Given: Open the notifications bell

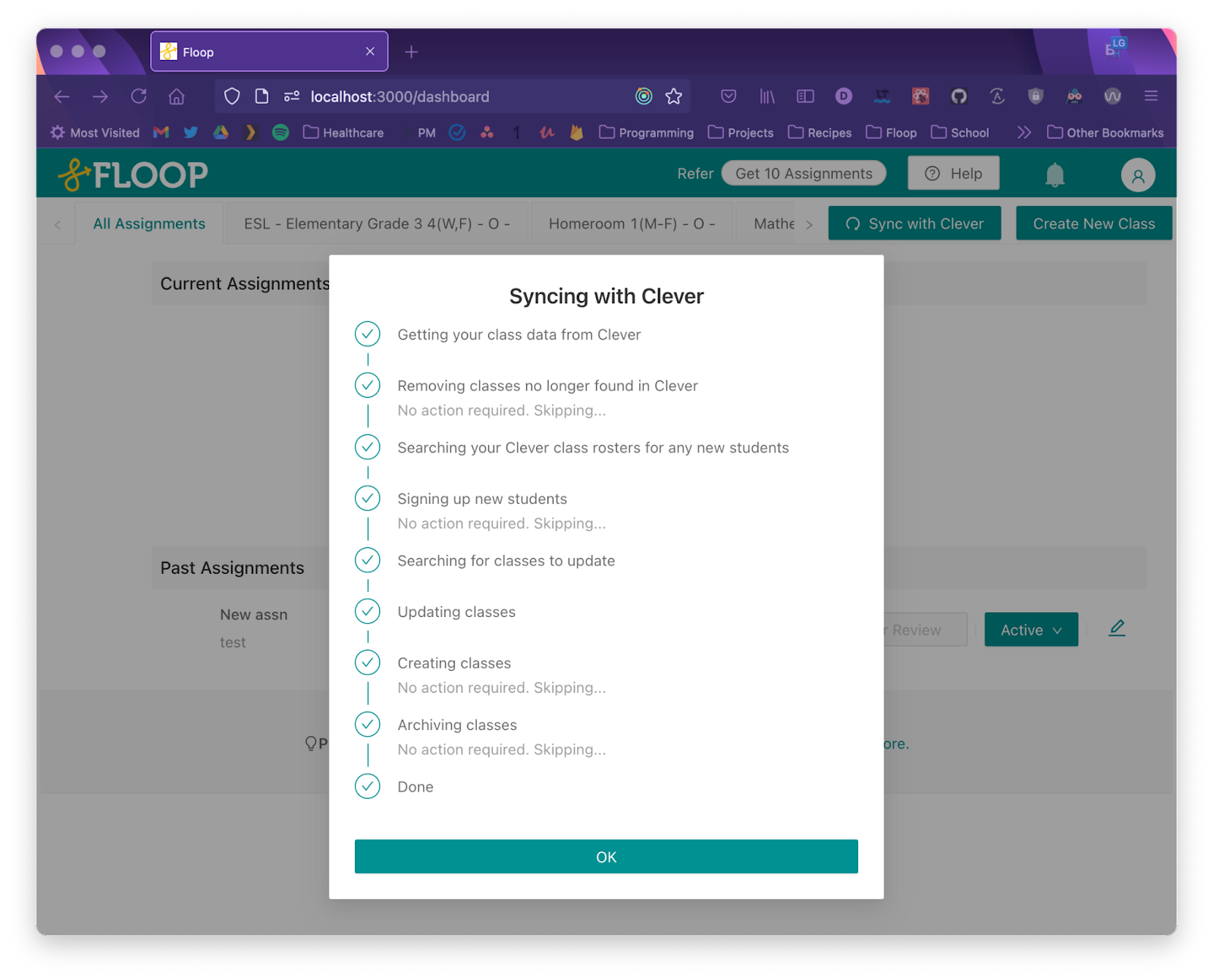Looking at the screenshot, I should (x=1055, y=175).
